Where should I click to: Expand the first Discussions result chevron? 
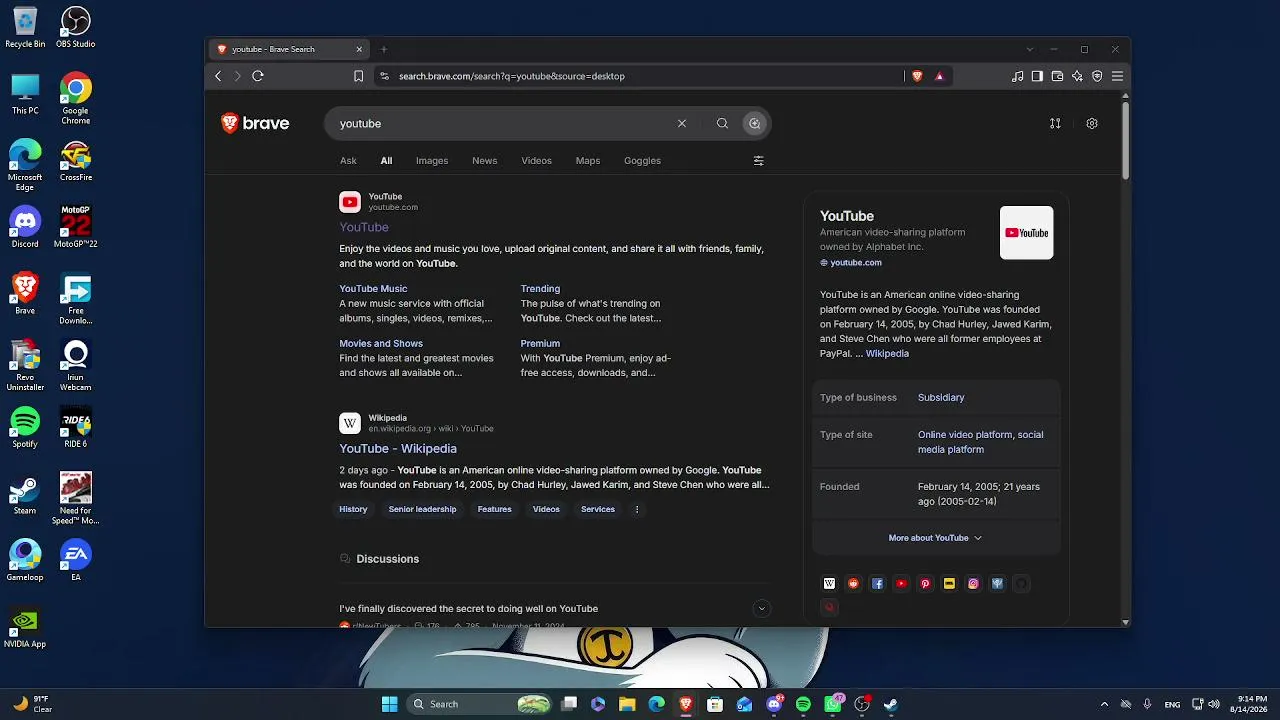click(x=762, y=609)
